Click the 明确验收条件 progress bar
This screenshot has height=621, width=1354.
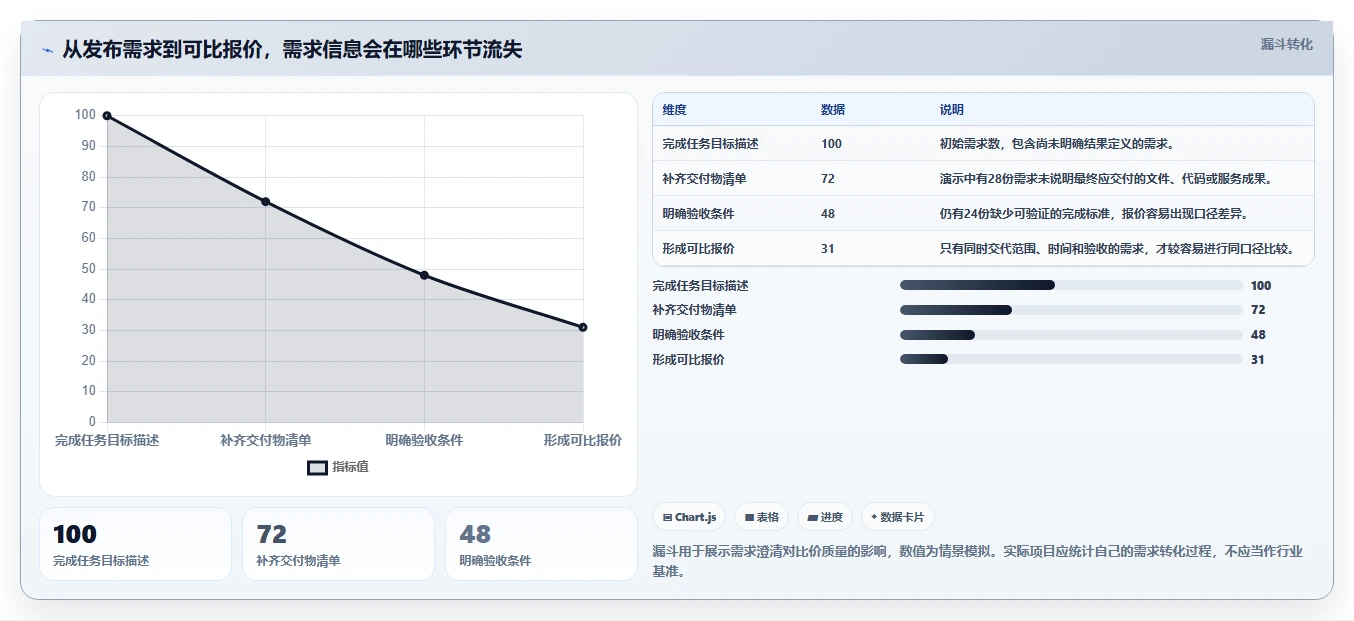pyautogui.click(x=1071, y=335)
